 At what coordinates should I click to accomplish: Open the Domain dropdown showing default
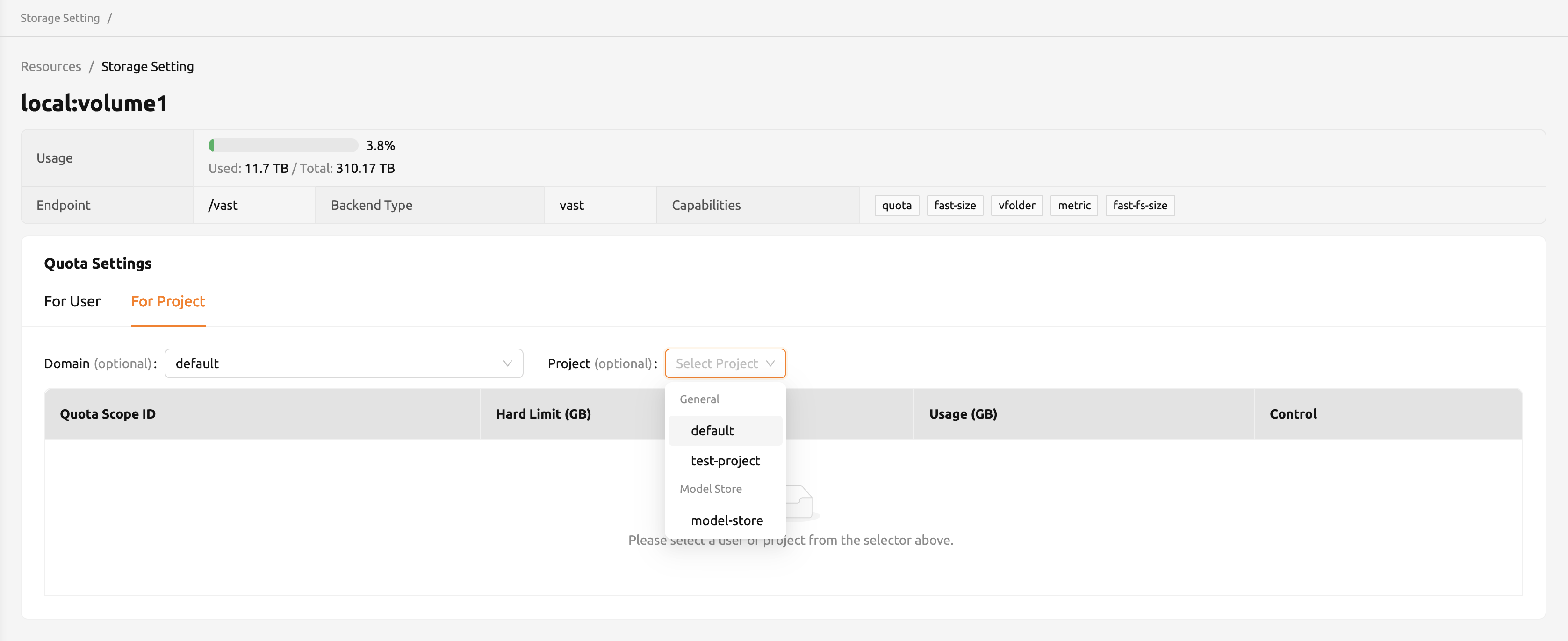pos(343,363)
